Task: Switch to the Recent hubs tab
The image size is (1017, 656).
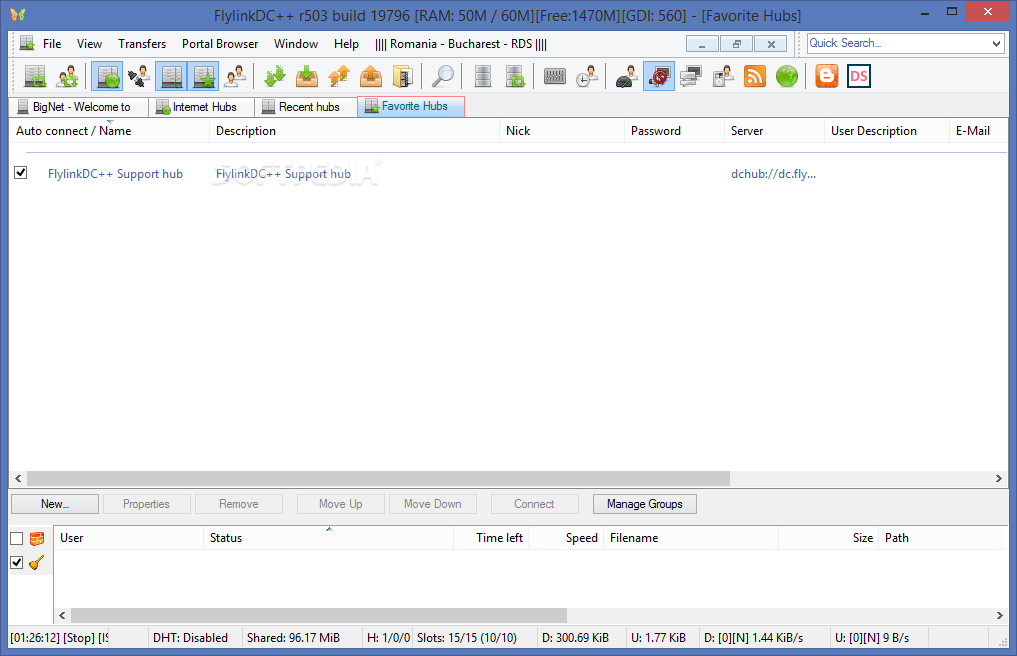Action: (305, 107)
